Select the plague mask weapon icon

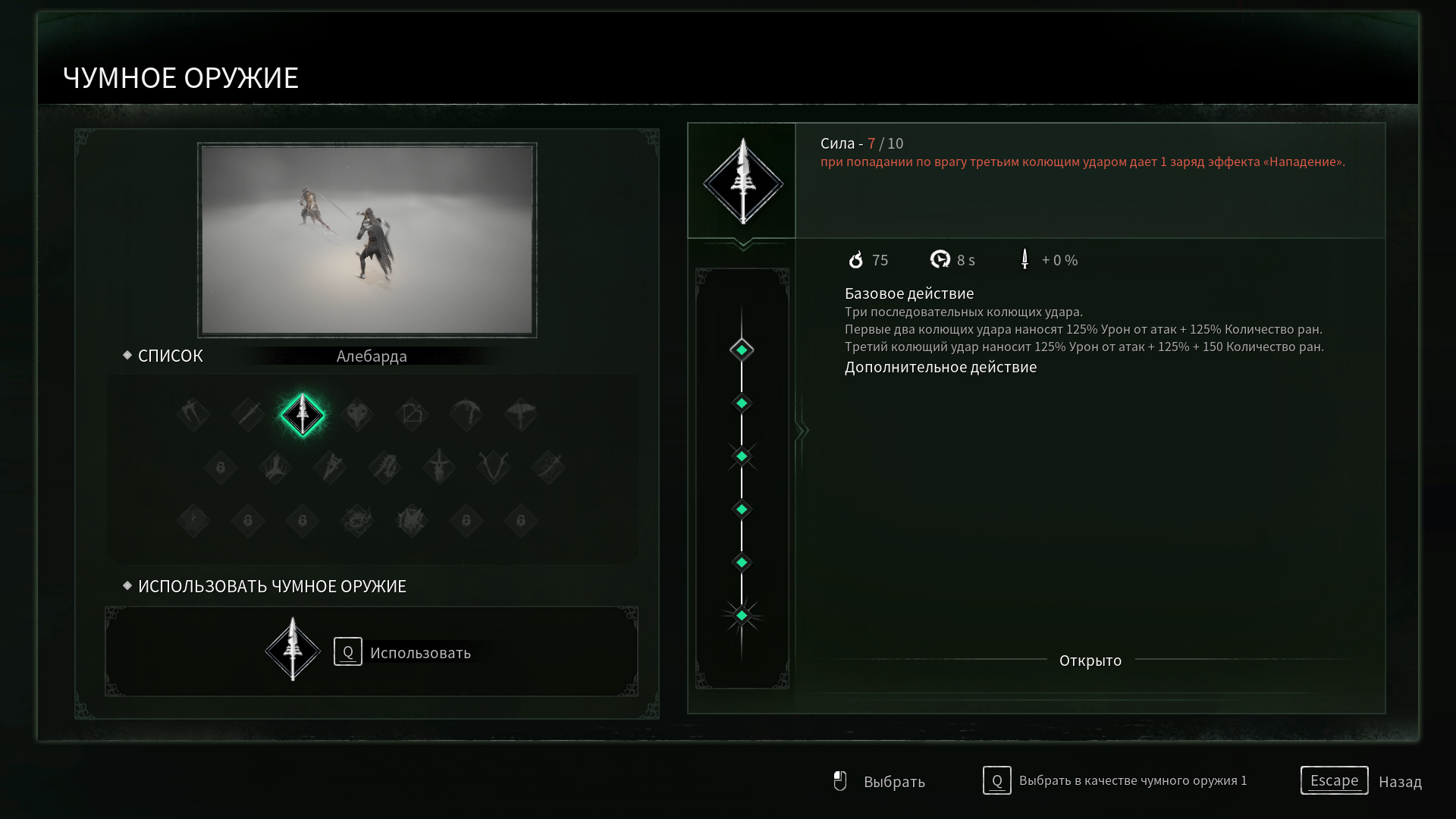(357, 415)
